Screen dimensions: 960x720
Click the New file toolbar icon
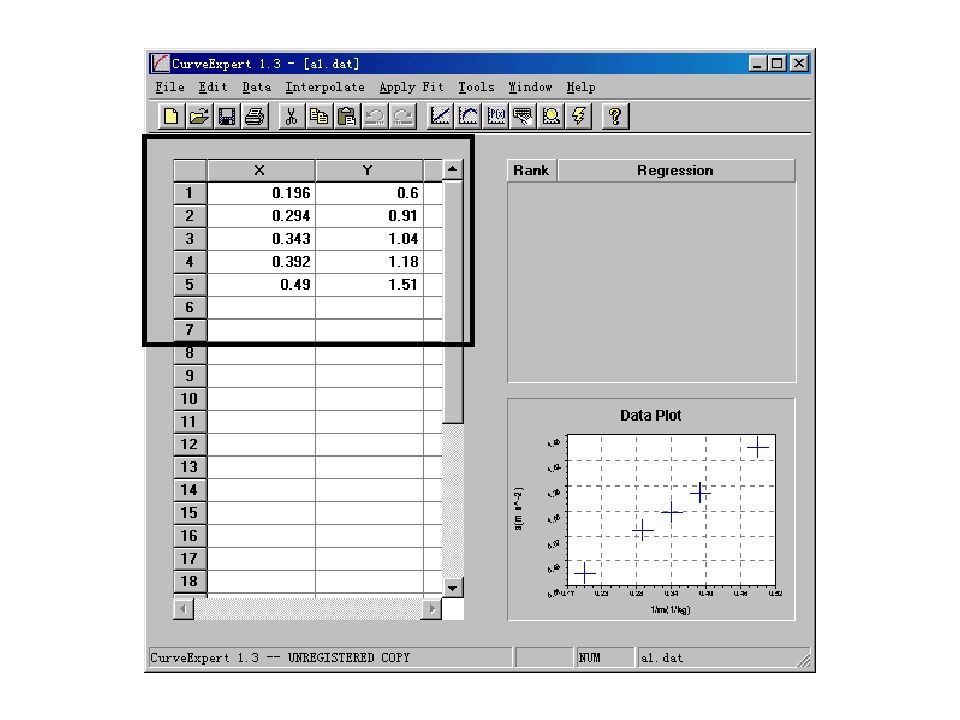pos(171,117)
